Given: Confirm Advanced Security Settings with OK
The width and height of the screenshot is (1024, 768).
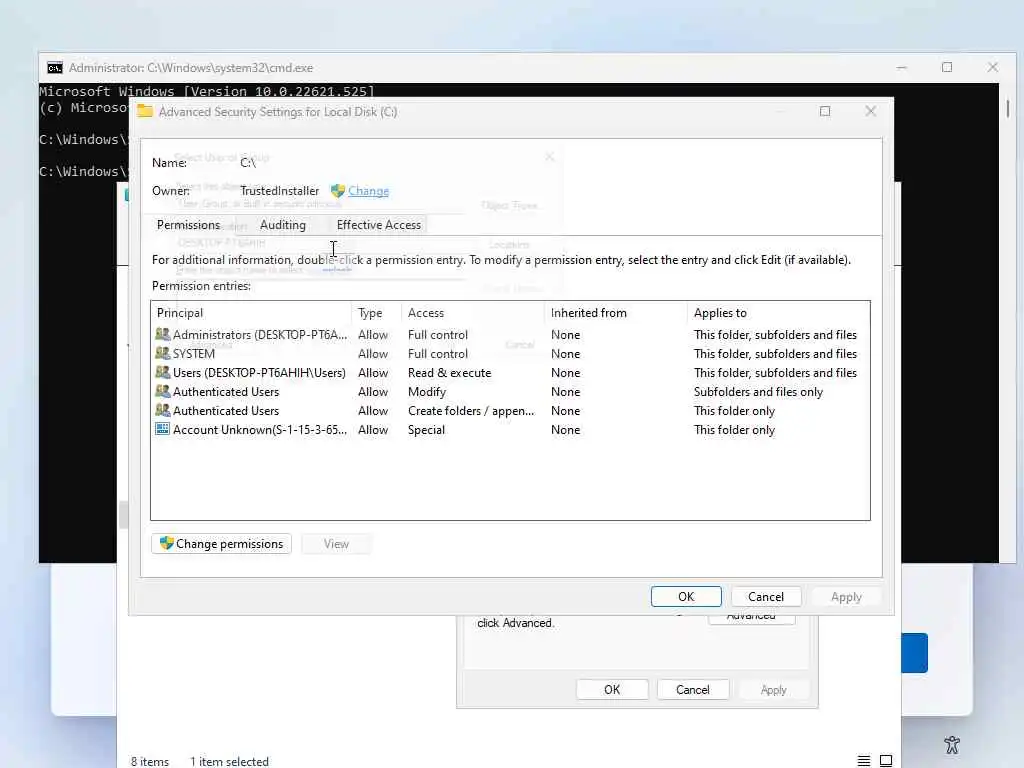Looking at the screenshot, I should [686, 596].
